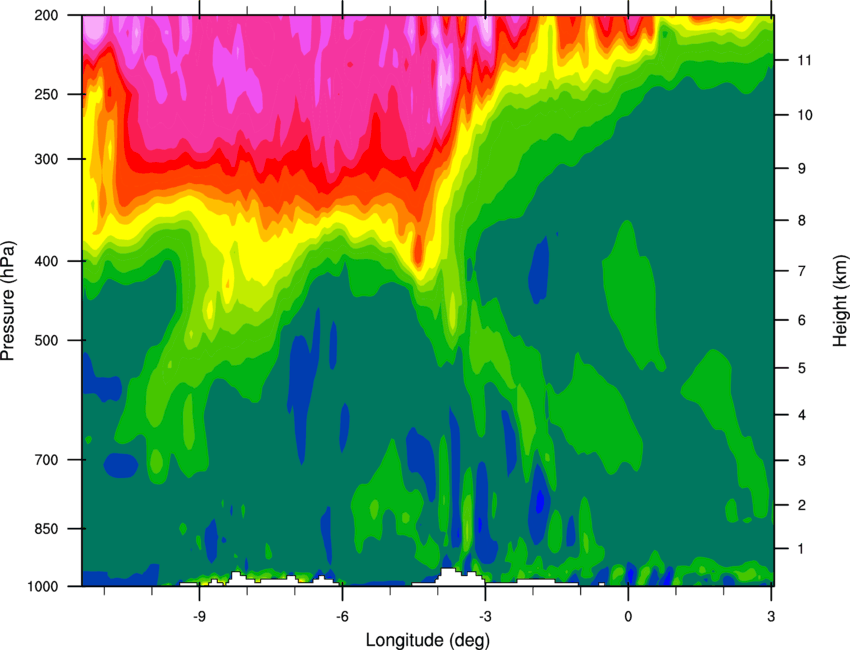Select the 6 km height label
The image size is (850, 650).
coord(802,320)
